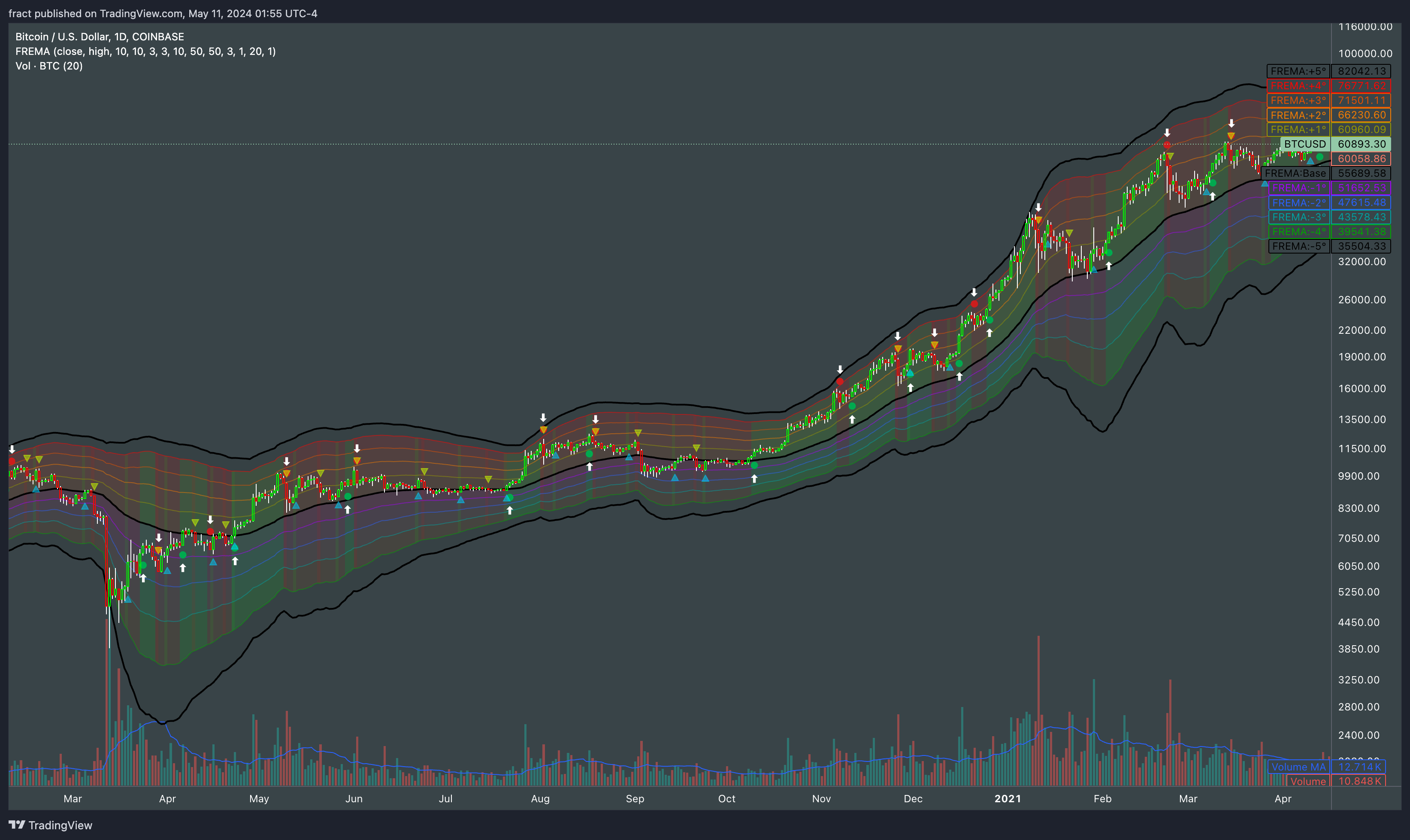
Task: Click the 82042.13 price value
Action: pyautogui.click(x=1361, y=71)
